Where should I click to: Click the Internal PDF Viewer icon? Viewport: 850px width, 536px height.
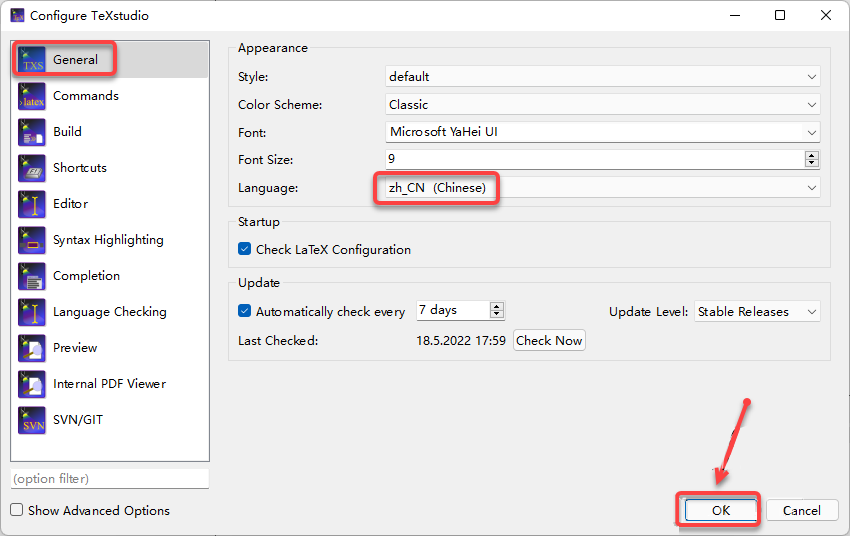[x=32, y=384]
